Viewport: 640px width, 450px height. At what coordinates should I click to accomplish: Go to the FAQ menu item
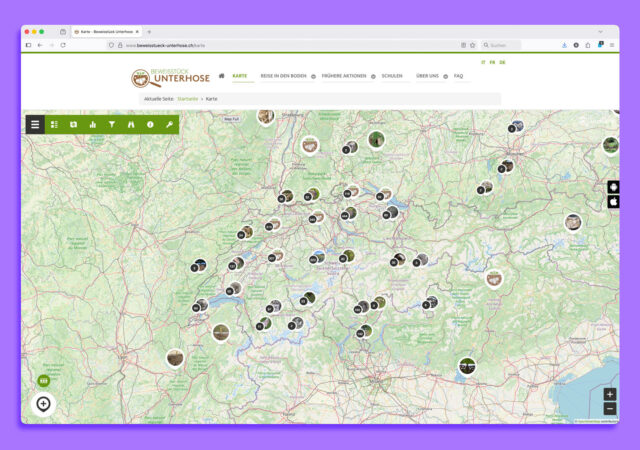[x=458, y=76]
